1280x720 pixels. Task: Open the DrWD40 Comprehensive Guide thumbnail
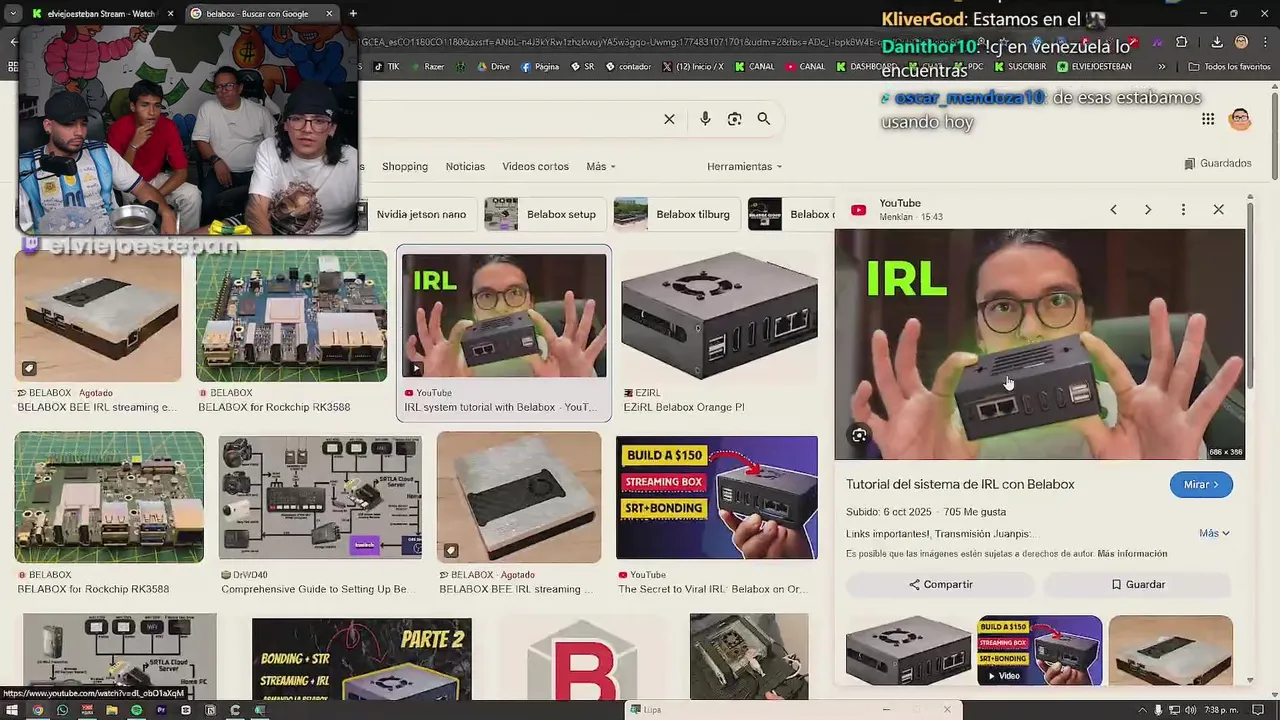click(320, 497)
